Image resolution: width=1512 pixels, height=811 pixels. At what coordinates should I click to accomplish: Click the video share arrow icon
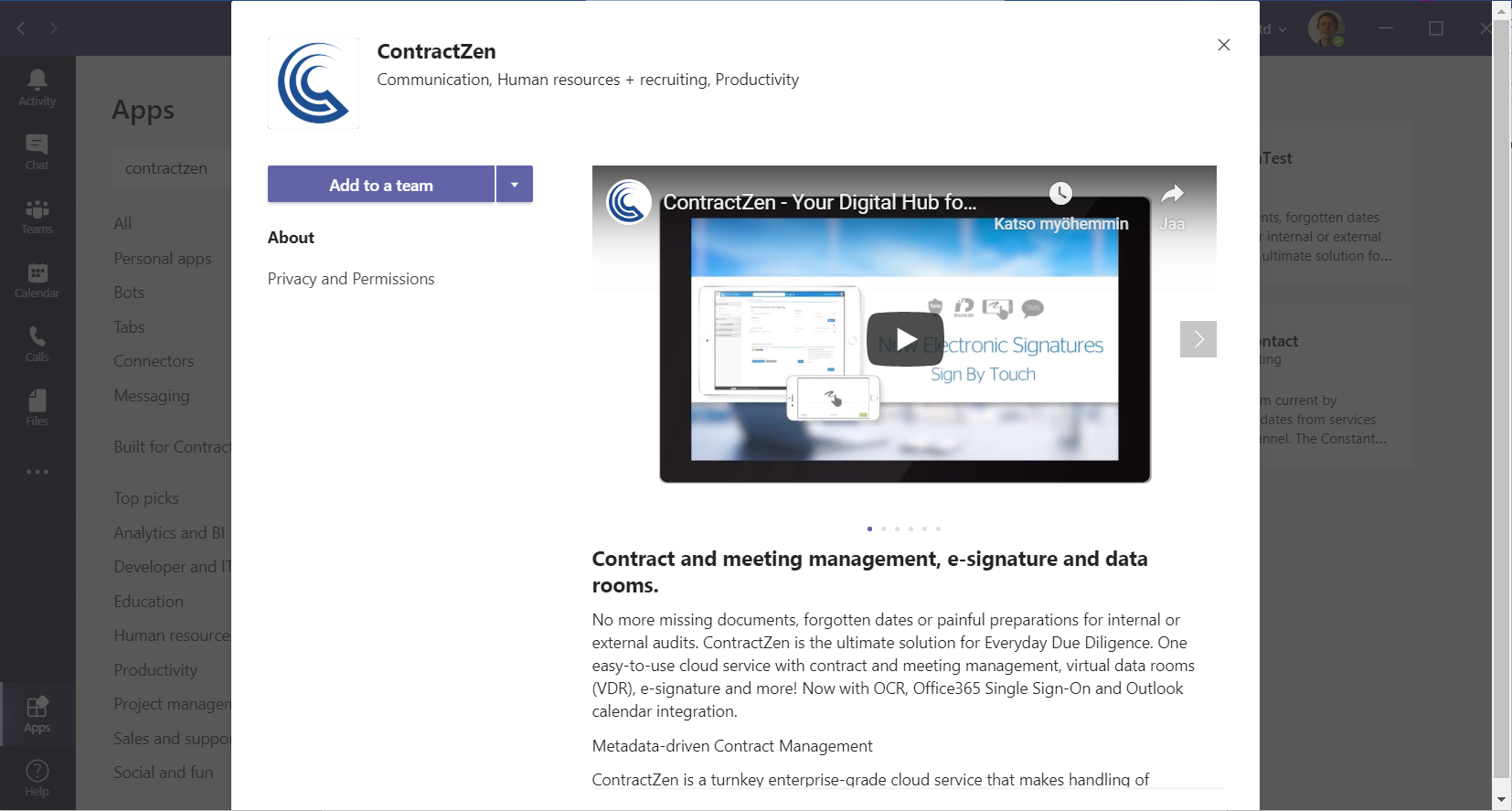click(1172, 194)
